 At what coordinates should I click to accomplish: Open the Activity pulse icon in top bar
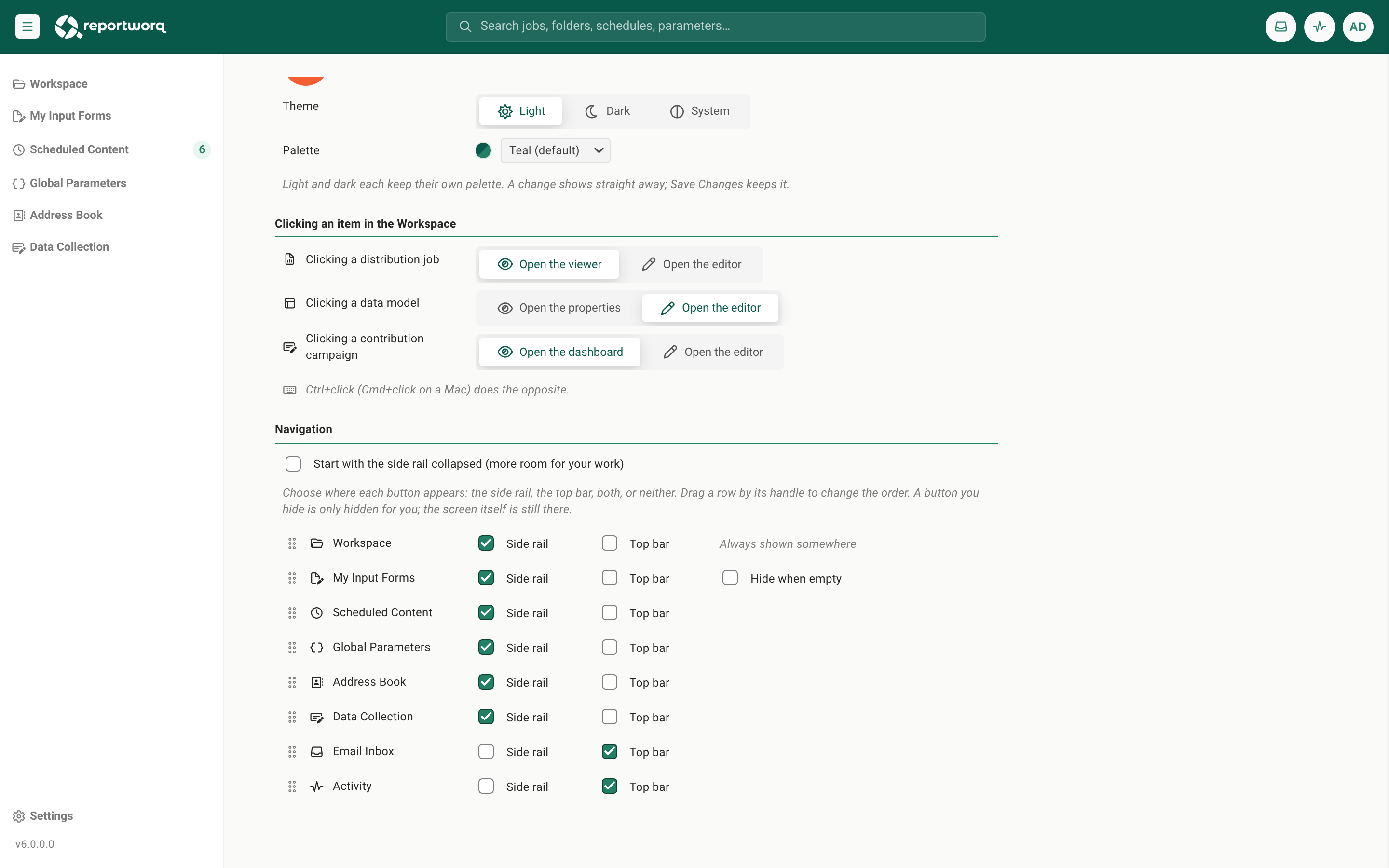(x=1319, y=27)
